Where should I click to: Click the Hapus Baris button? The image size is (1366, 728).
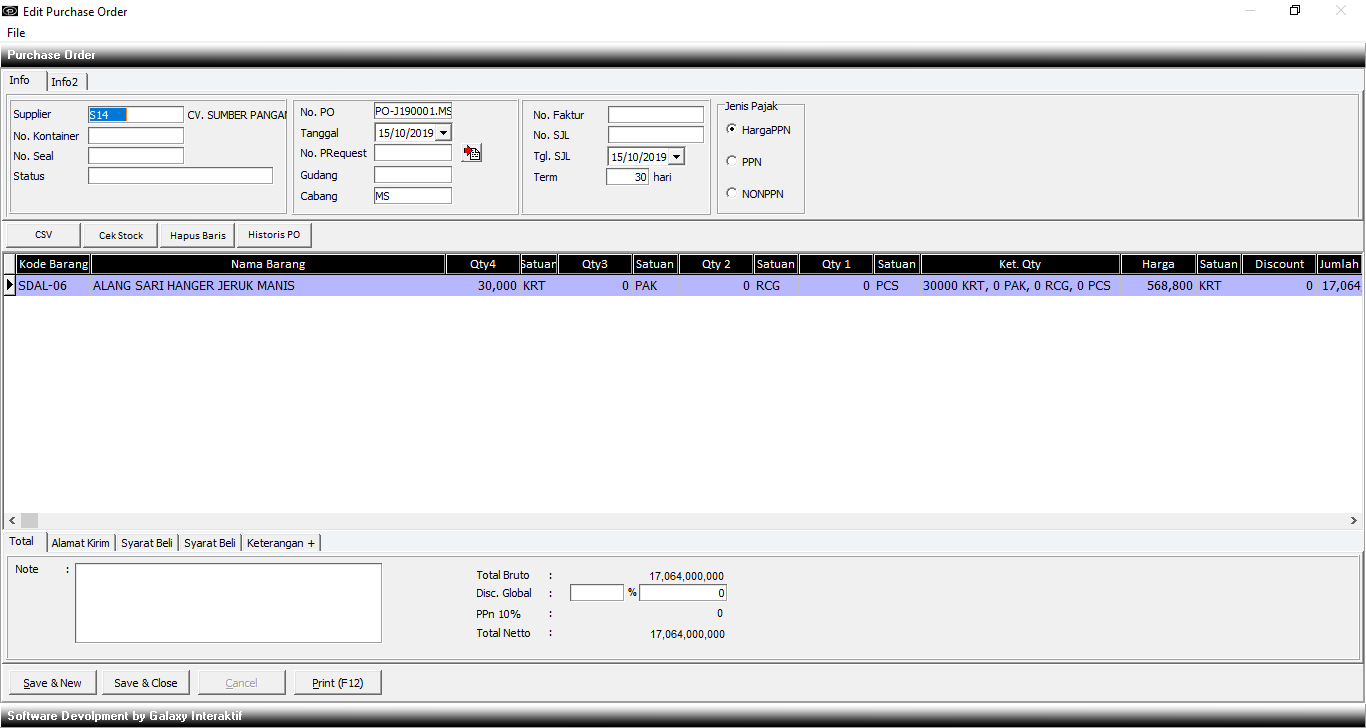point(198,235)
